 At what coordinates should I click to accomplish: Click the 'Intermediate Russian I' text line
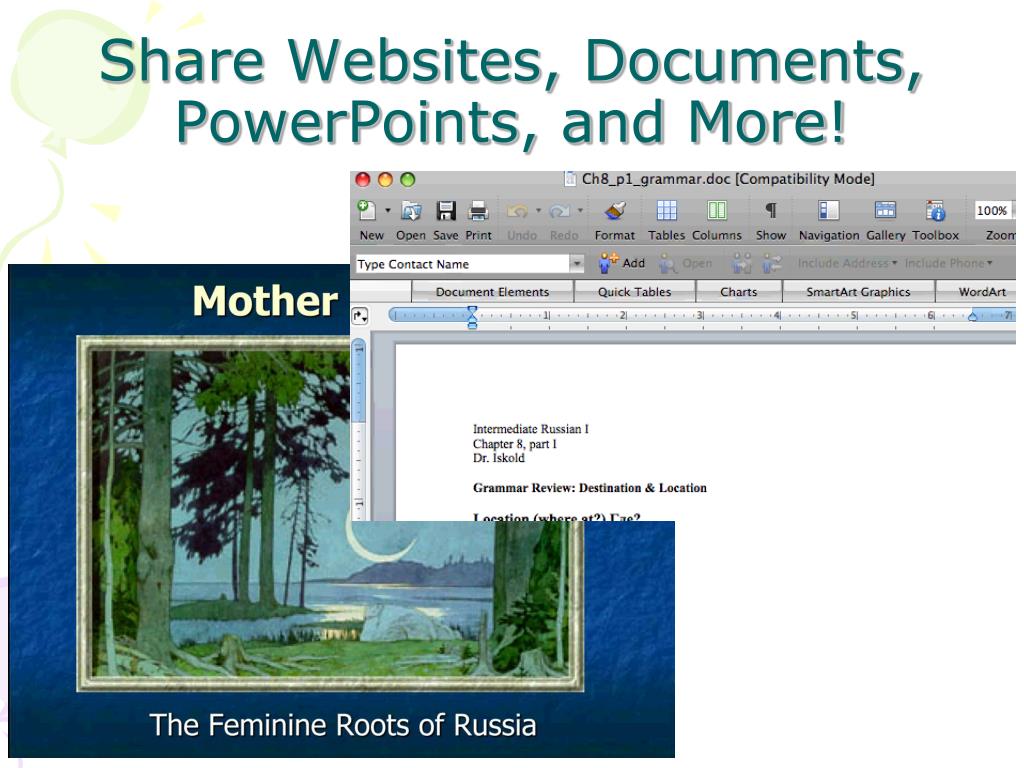pos(530,429)
